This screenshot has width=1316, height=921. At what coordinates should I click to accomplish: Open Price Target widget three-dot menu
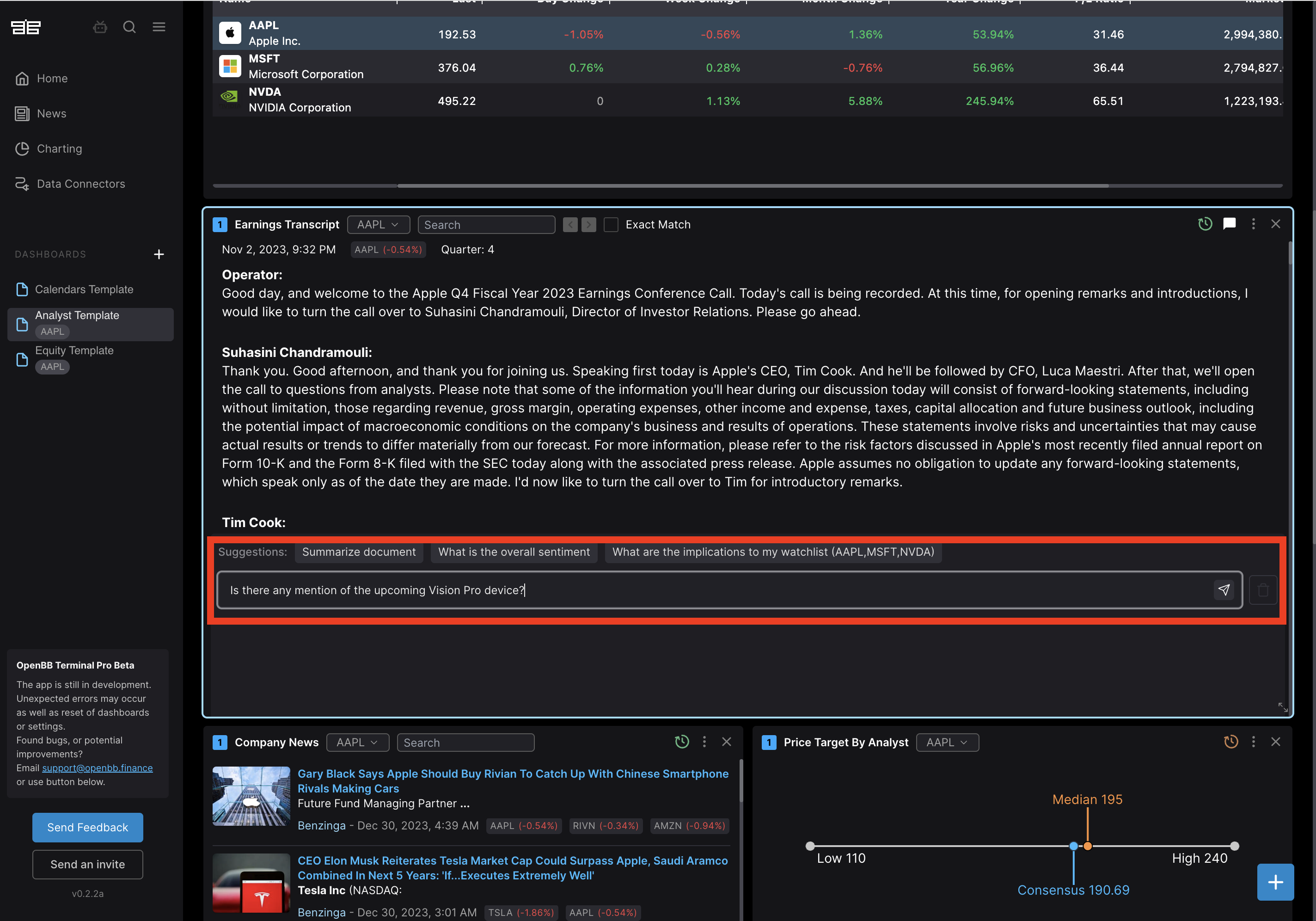1254,742
